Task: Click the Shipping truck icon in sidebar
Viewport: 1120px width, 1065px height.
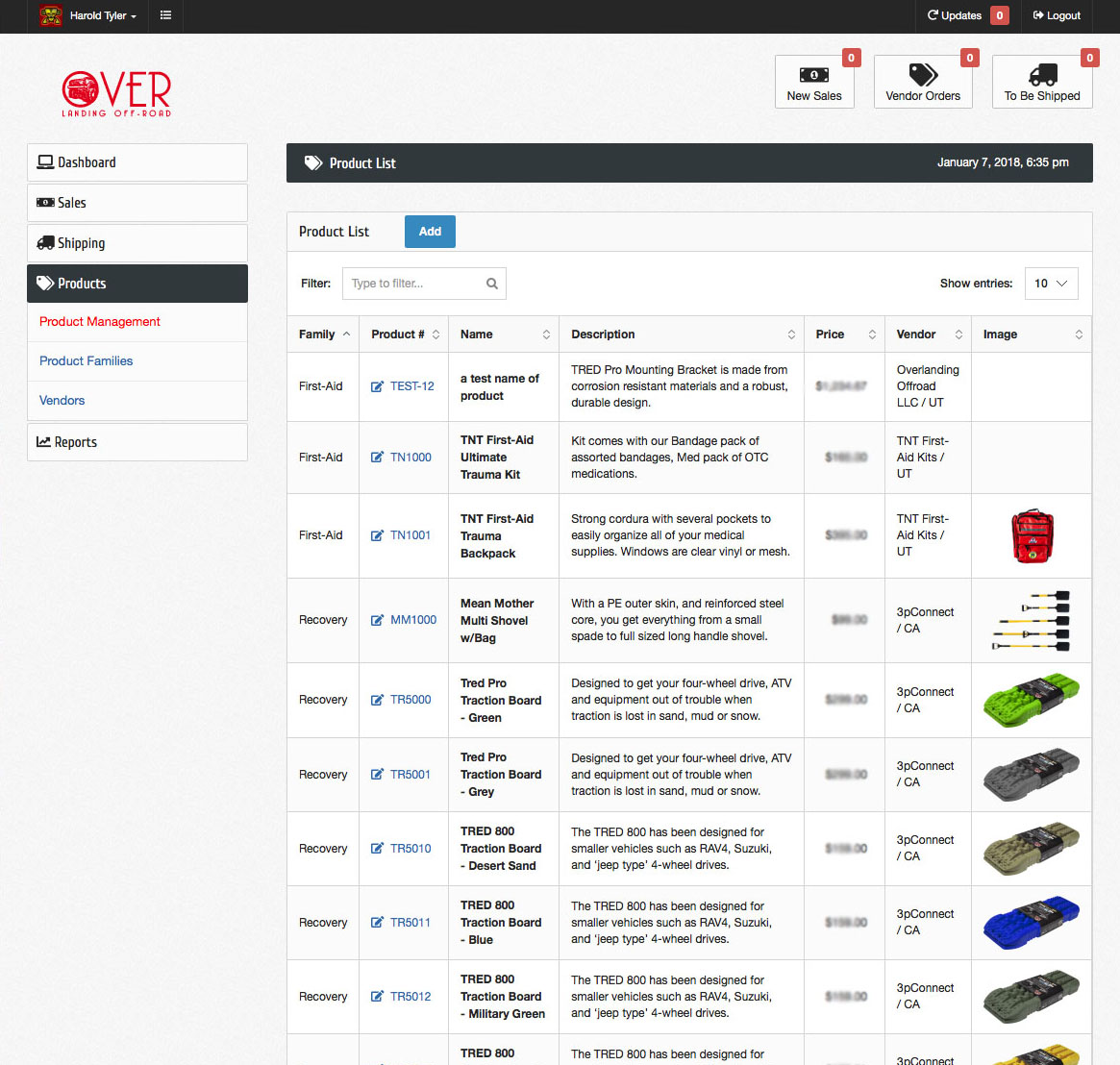Action: (44, 242)
